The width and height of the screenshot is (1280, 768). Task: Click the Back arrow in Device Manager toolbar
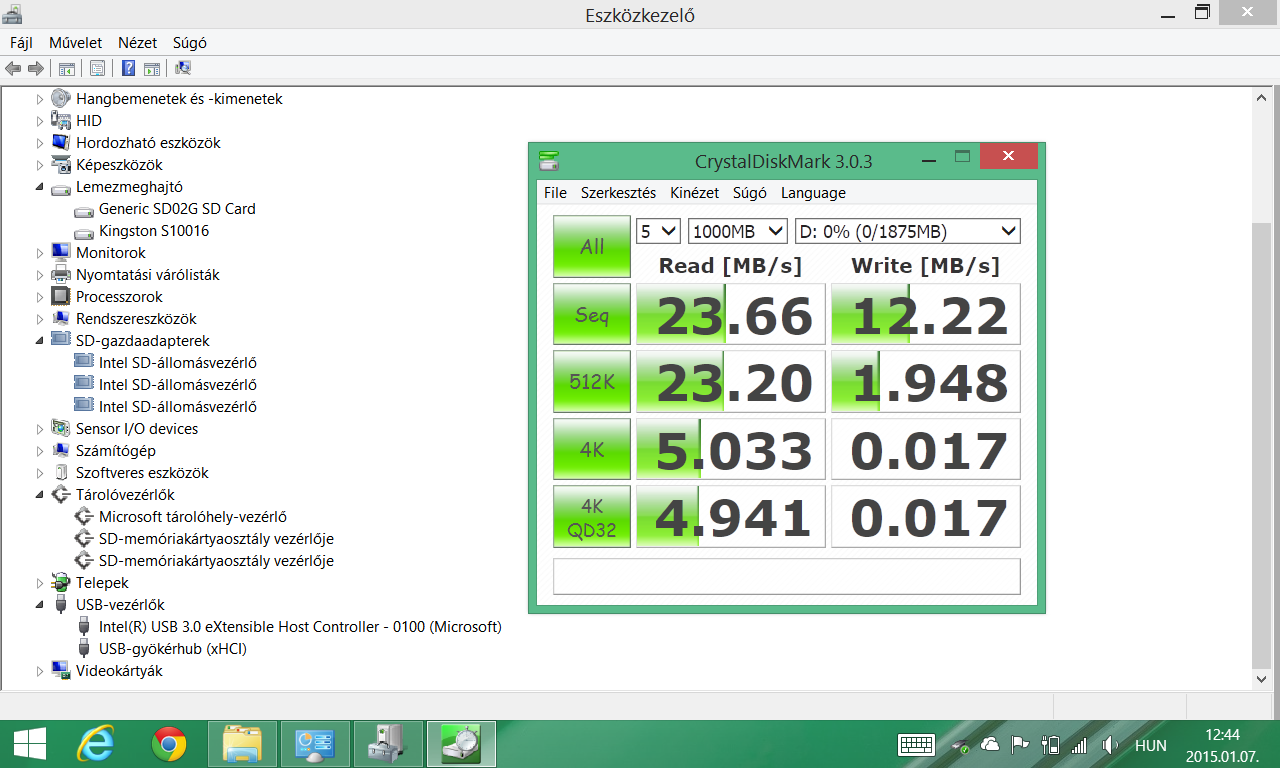coord(13,69)
